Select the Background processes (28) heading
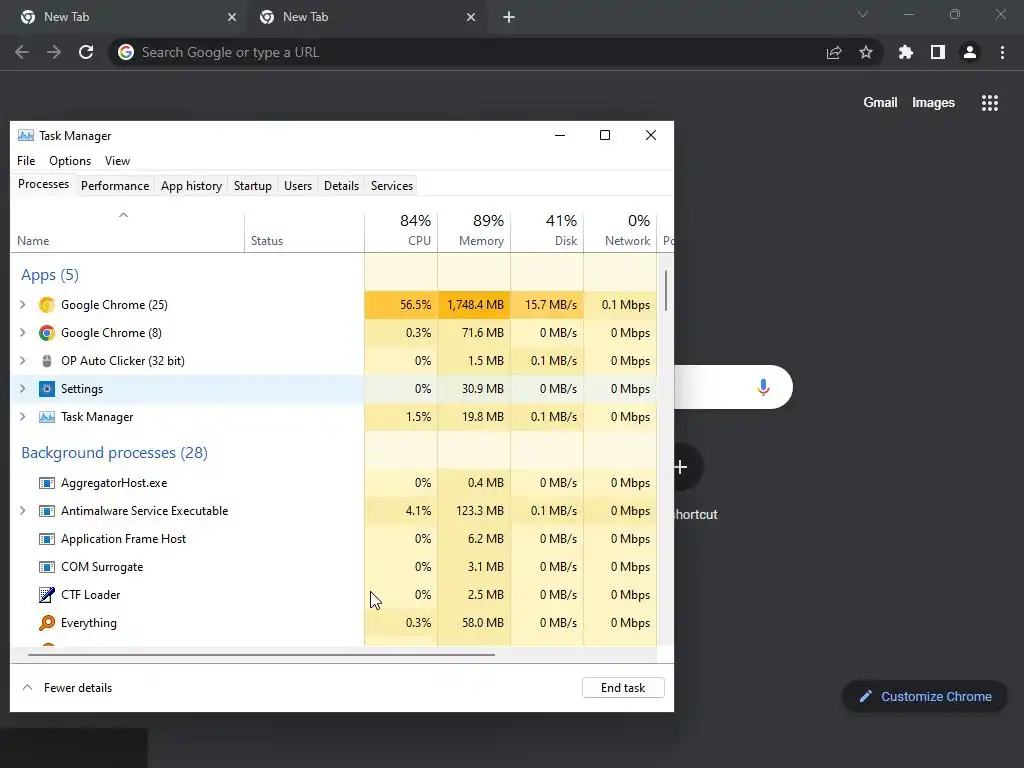This screenshot has width=1024, height=768. tap(114, 453)
